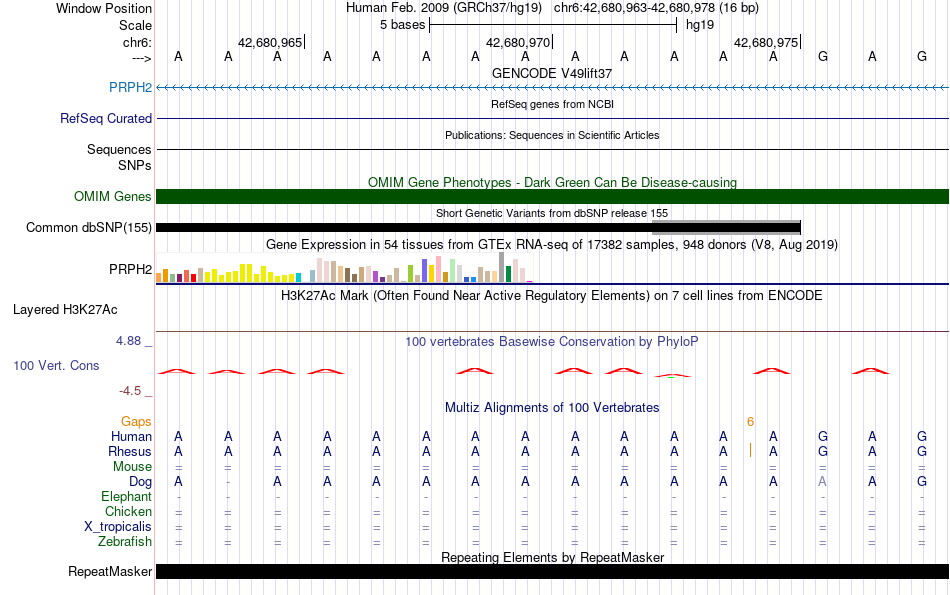Click the ---> base sequence direction label
Image resolution: width=950 pixels, height=595 pixels.
pos(141,58)
